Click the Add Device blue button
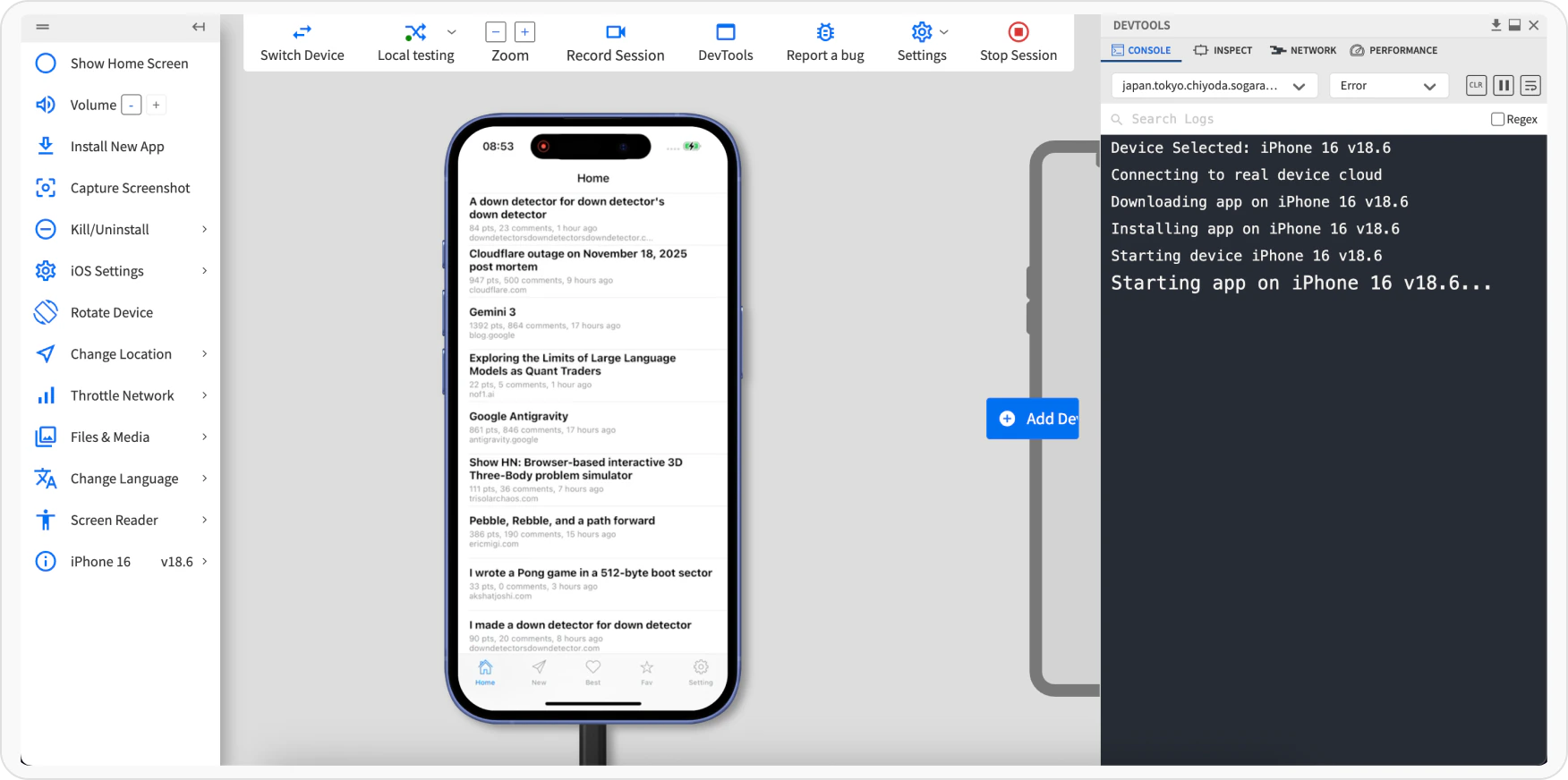 click(1033, 419)
